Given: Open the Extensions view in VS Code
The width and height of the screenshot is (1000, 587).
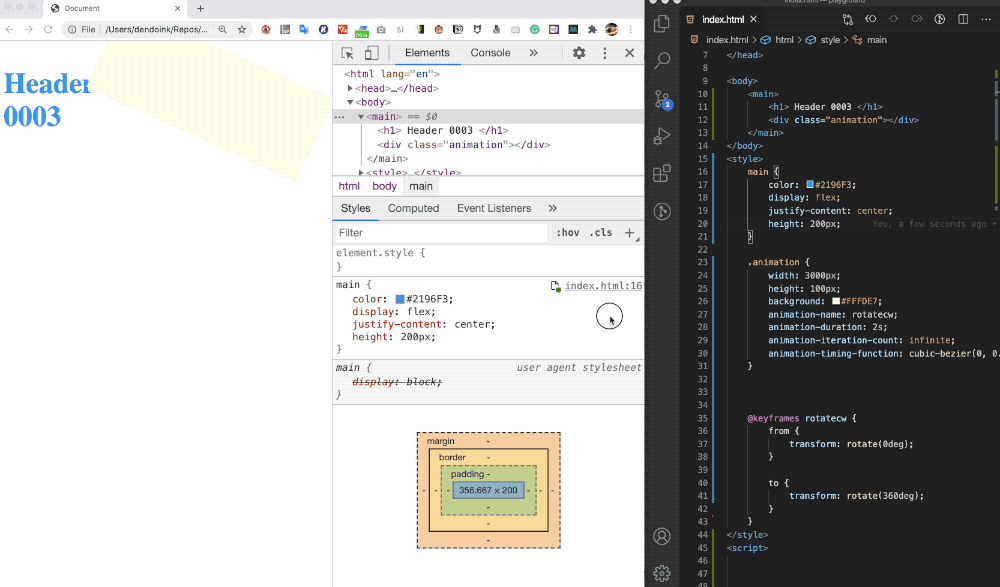Looking at the screenshot, I should pyautogui.click(x=662, y=173).
